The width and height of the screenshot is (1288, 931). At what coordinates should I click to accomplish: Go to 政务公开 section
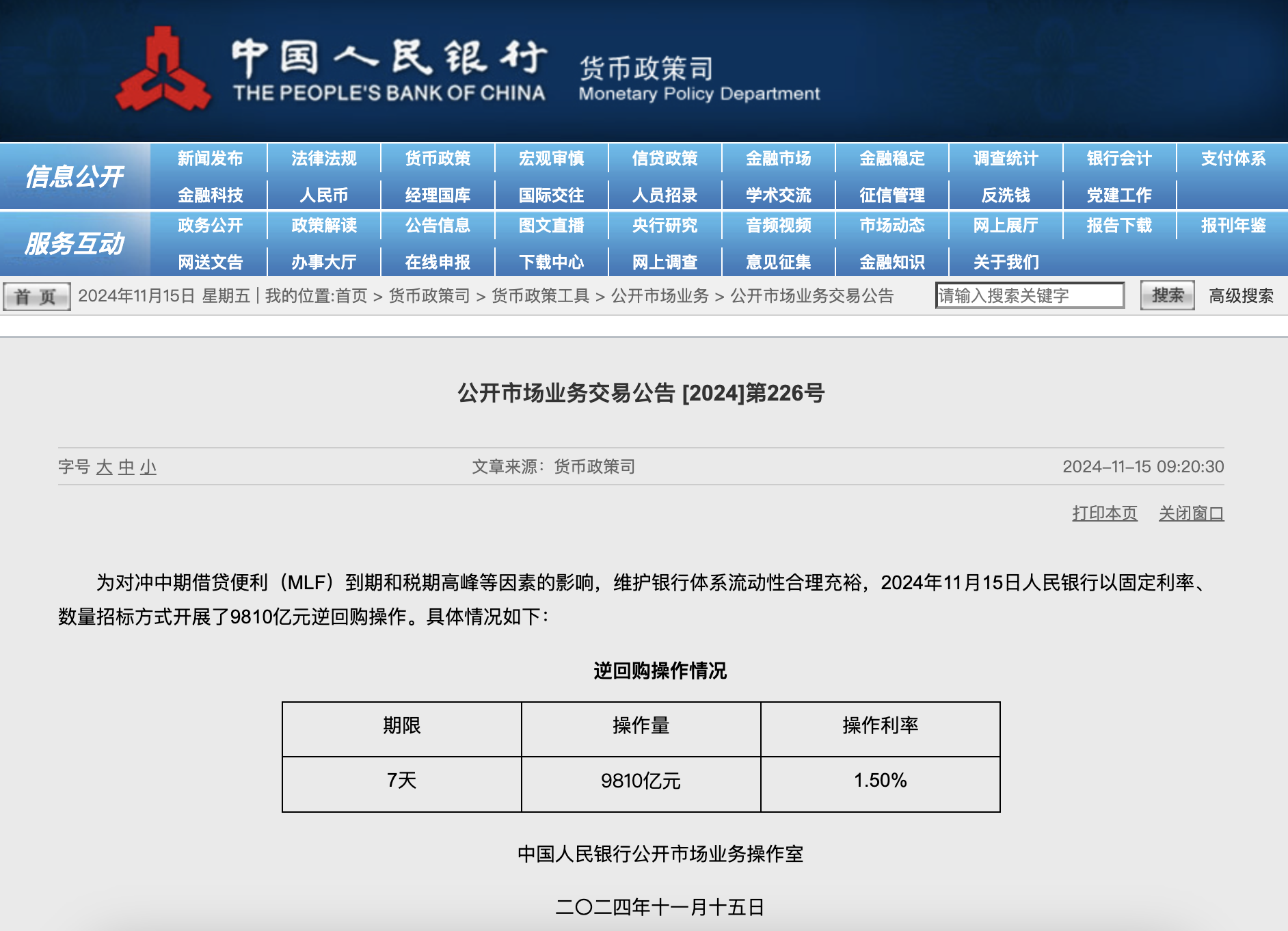(210, 226)
